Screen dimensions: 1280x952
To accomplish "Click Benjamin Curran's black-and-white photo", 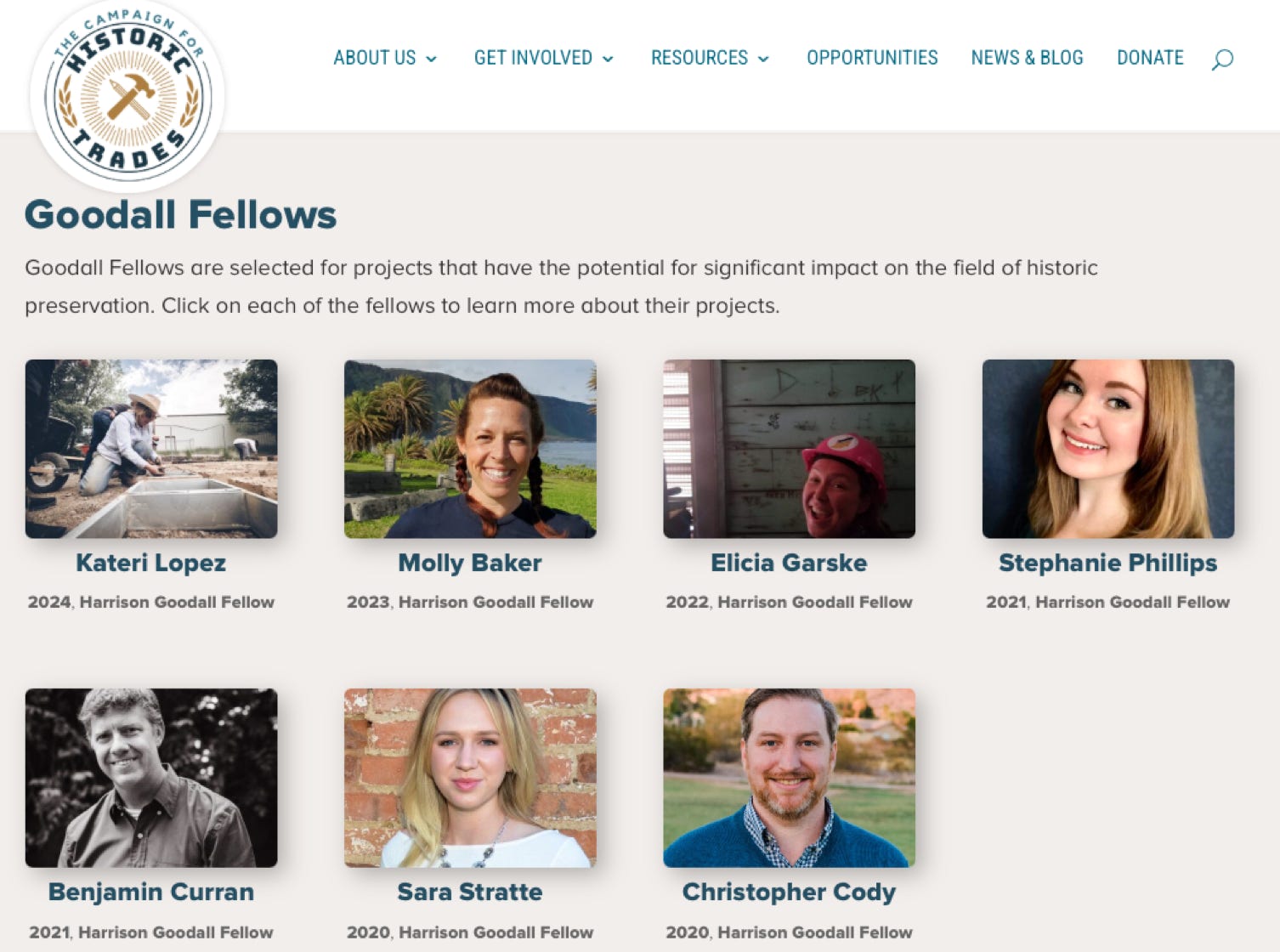I will coord(151,778).
